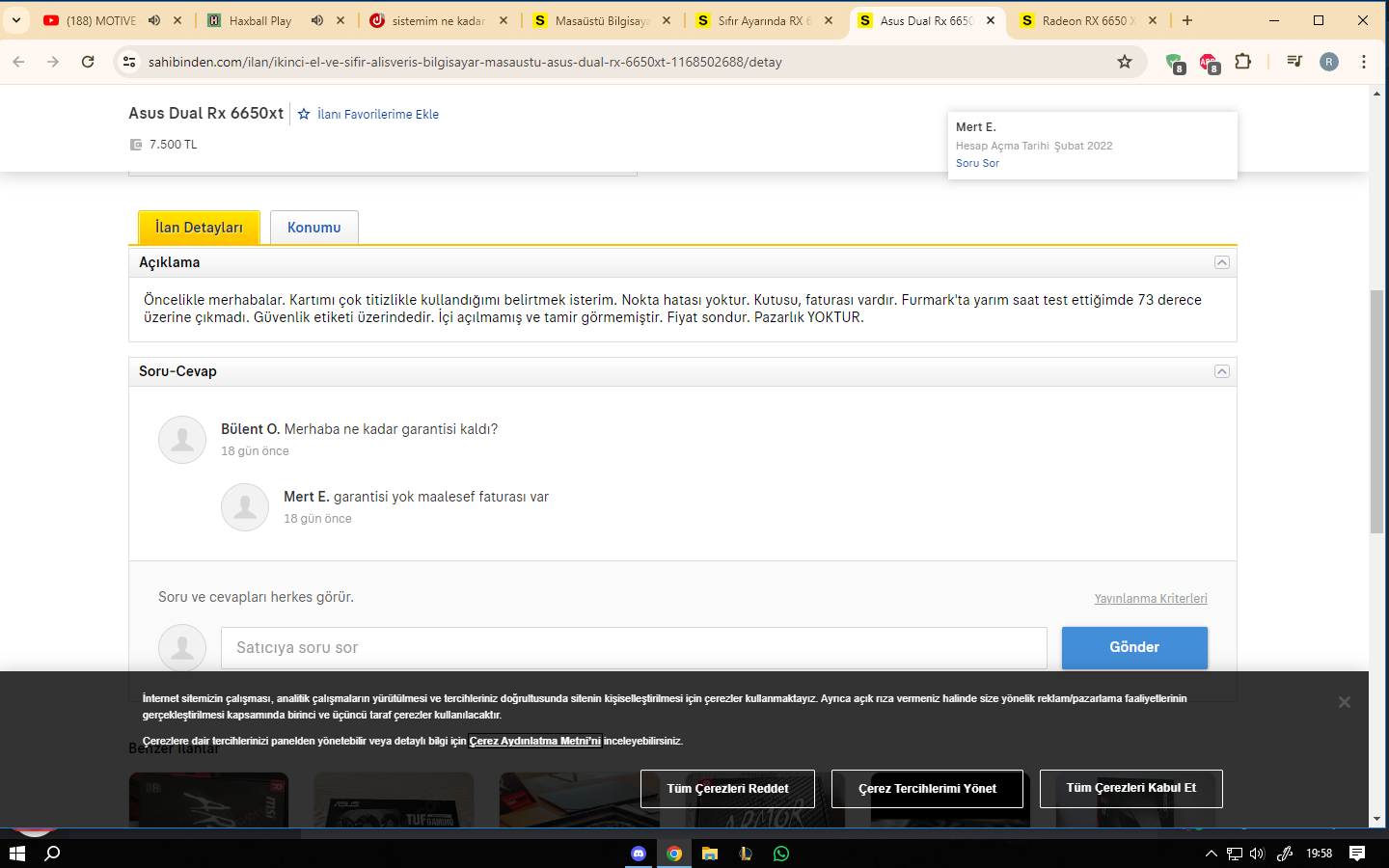Open the Çerez Aydınlatma Metni'ni link

tap(535, 741)
